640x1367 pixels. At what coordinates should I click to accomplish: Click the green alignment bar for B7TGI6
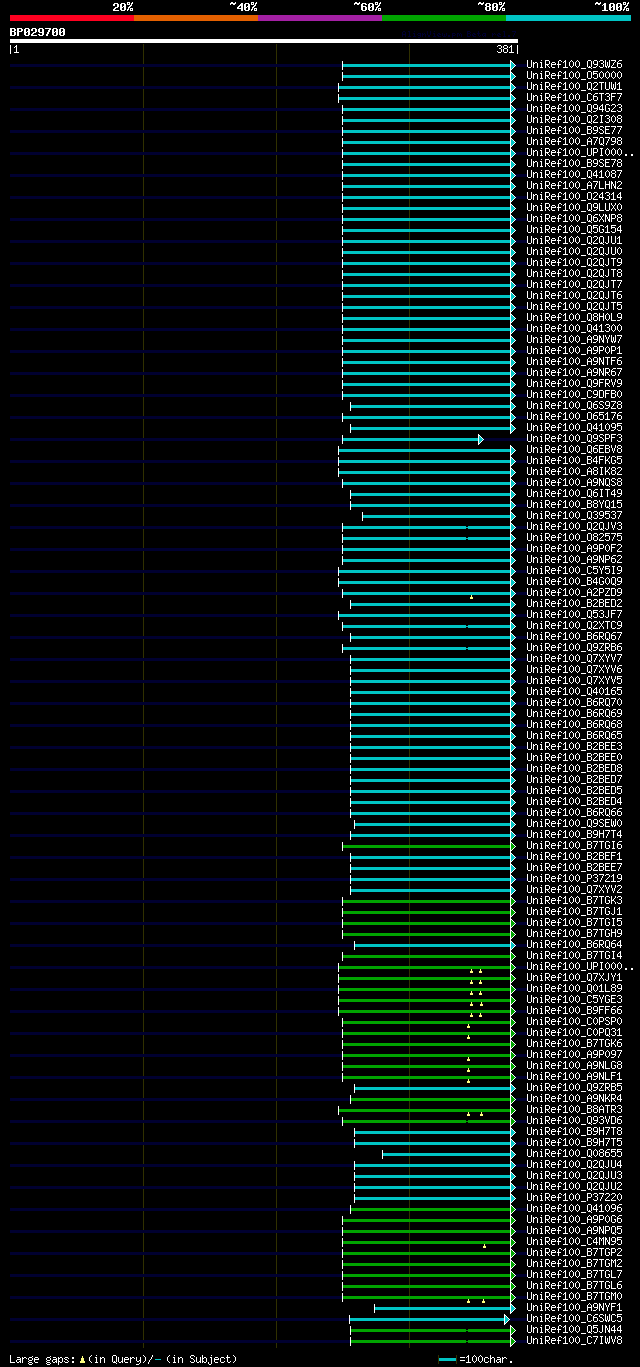click(x=429, y=846)
